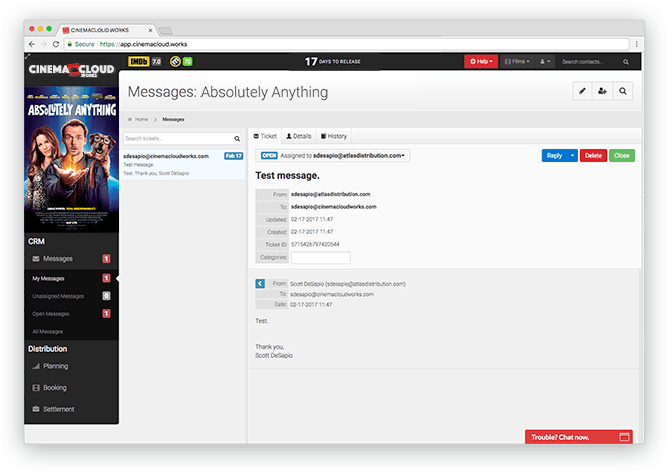Open the Help dropdown menu
This screenshot has height=471, width=668.
click(x=479, y=62)
